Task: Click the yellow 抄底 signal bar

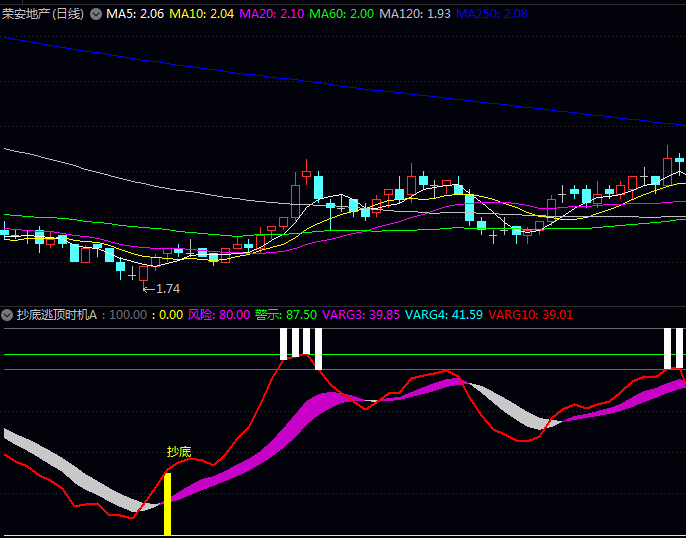Action: [168, 503]
